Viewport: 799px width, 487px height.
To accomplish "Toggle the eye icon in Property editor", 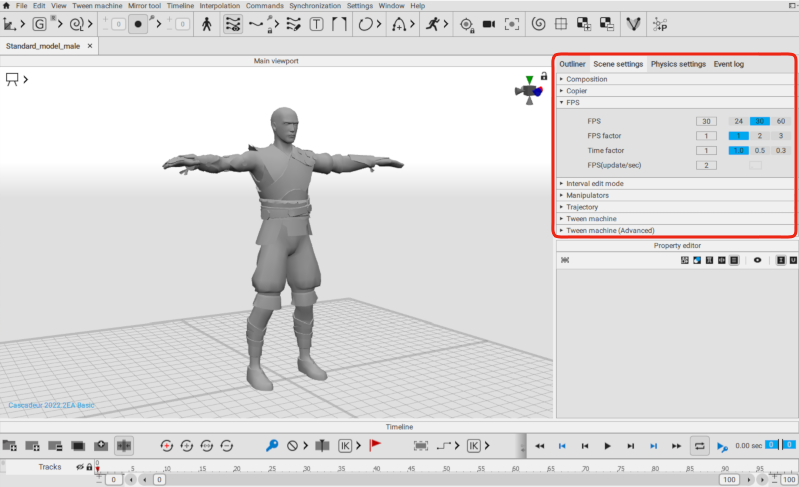I will [x=757, y=260].
